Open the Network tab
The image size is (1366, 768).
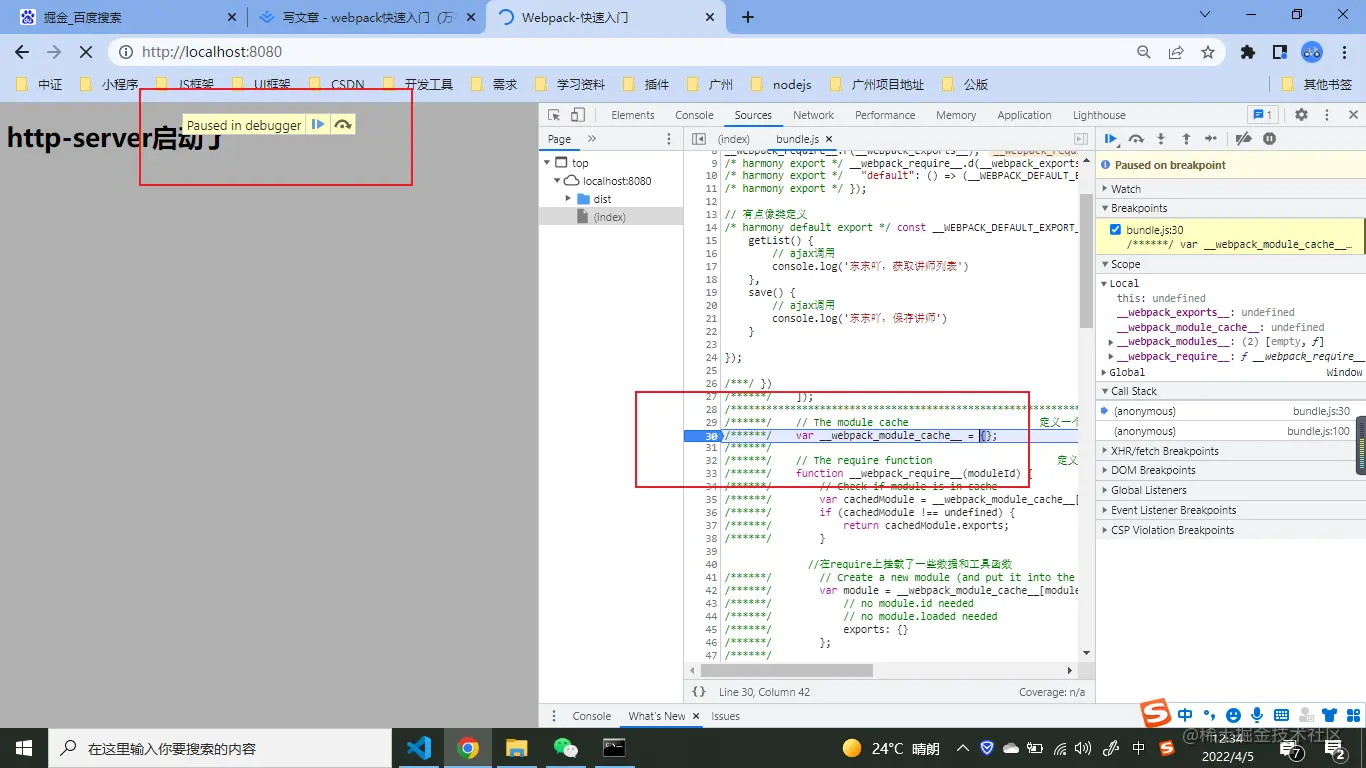814,115
